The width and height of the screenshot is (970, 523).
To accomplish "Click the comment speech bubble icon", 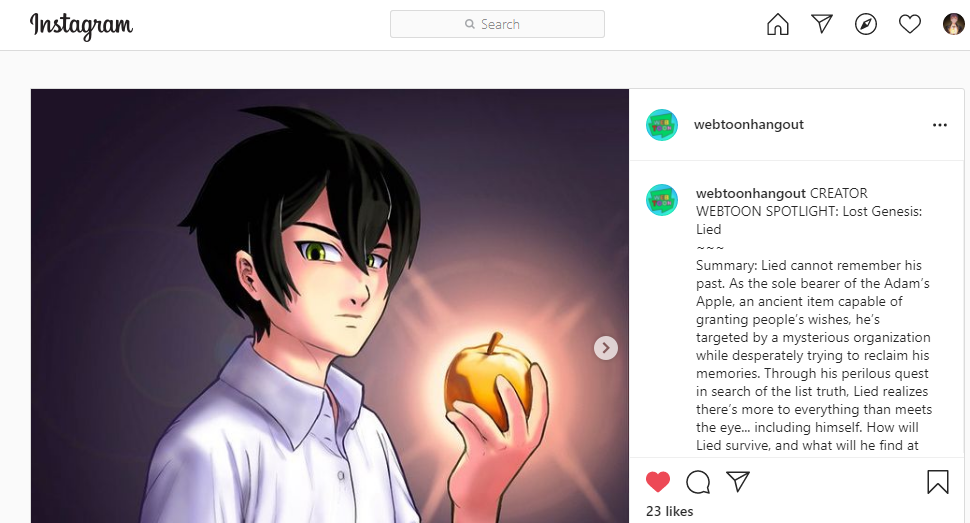I will (698, 482).
